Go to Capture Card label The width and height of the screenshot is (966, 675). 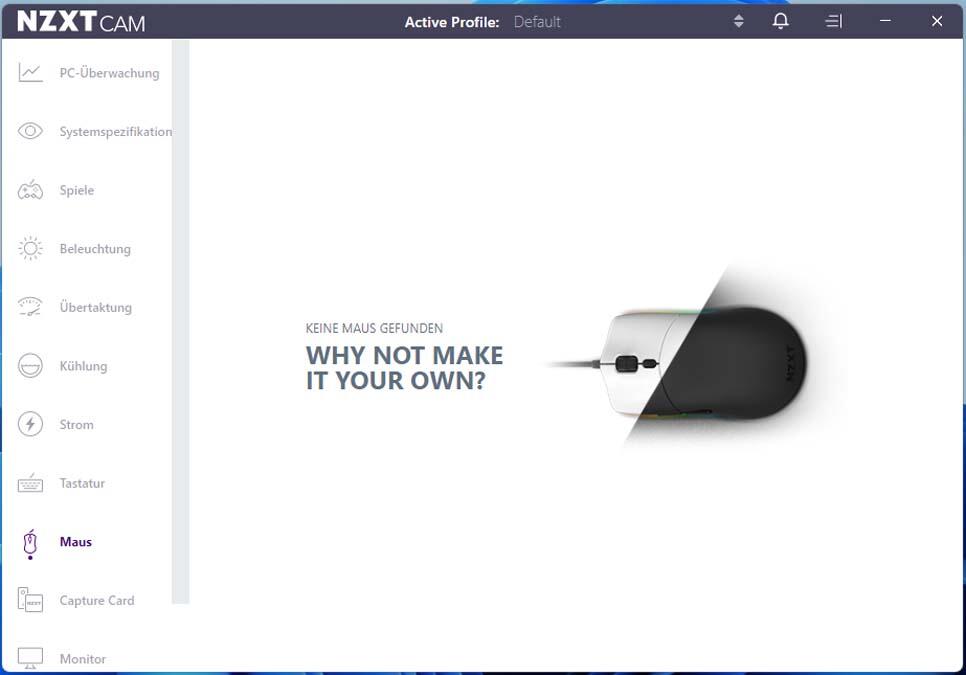tap(97, 600)
